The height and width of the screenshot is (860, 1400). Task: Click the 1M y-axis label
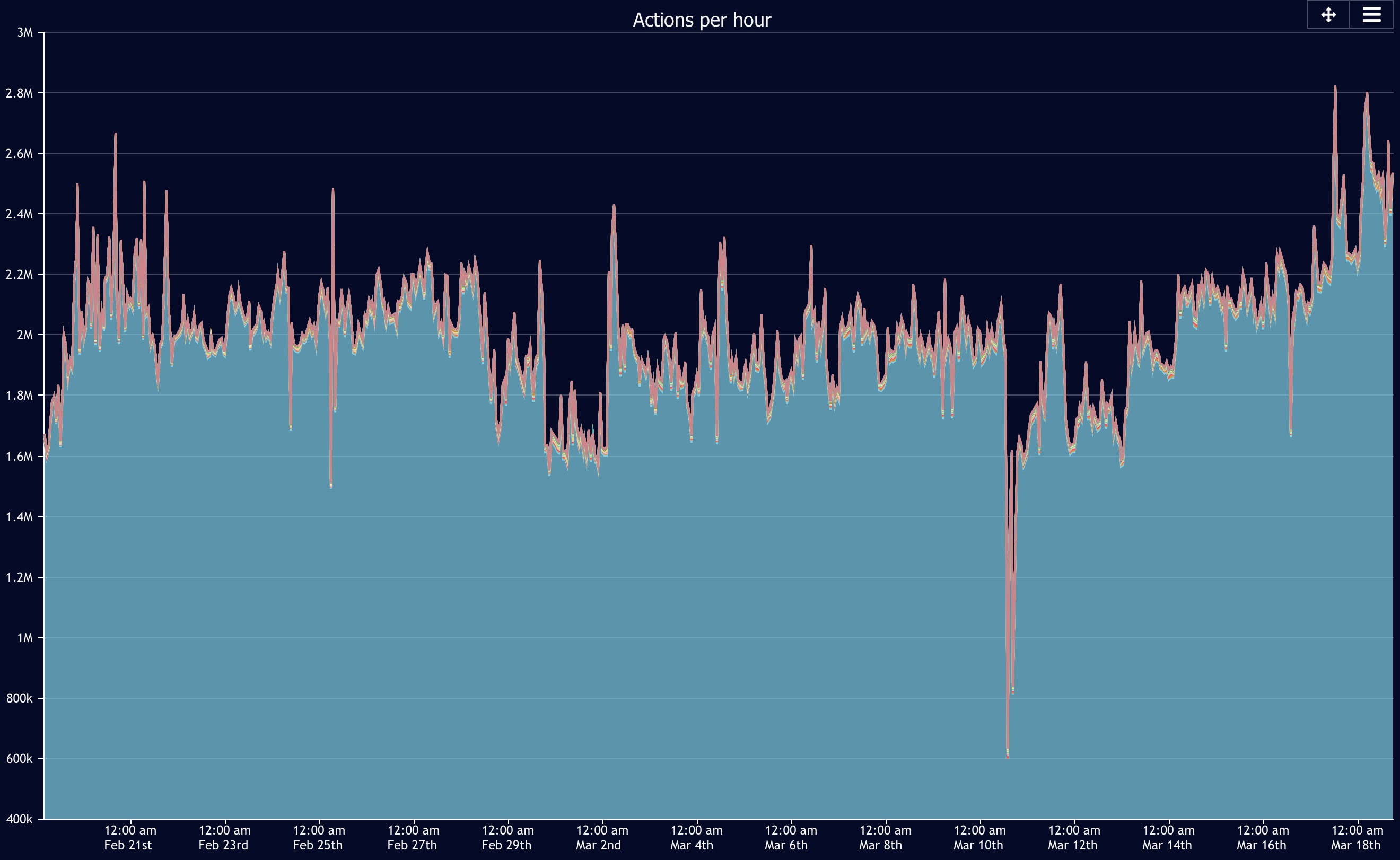pyautogui.click(x=24, y=638)
